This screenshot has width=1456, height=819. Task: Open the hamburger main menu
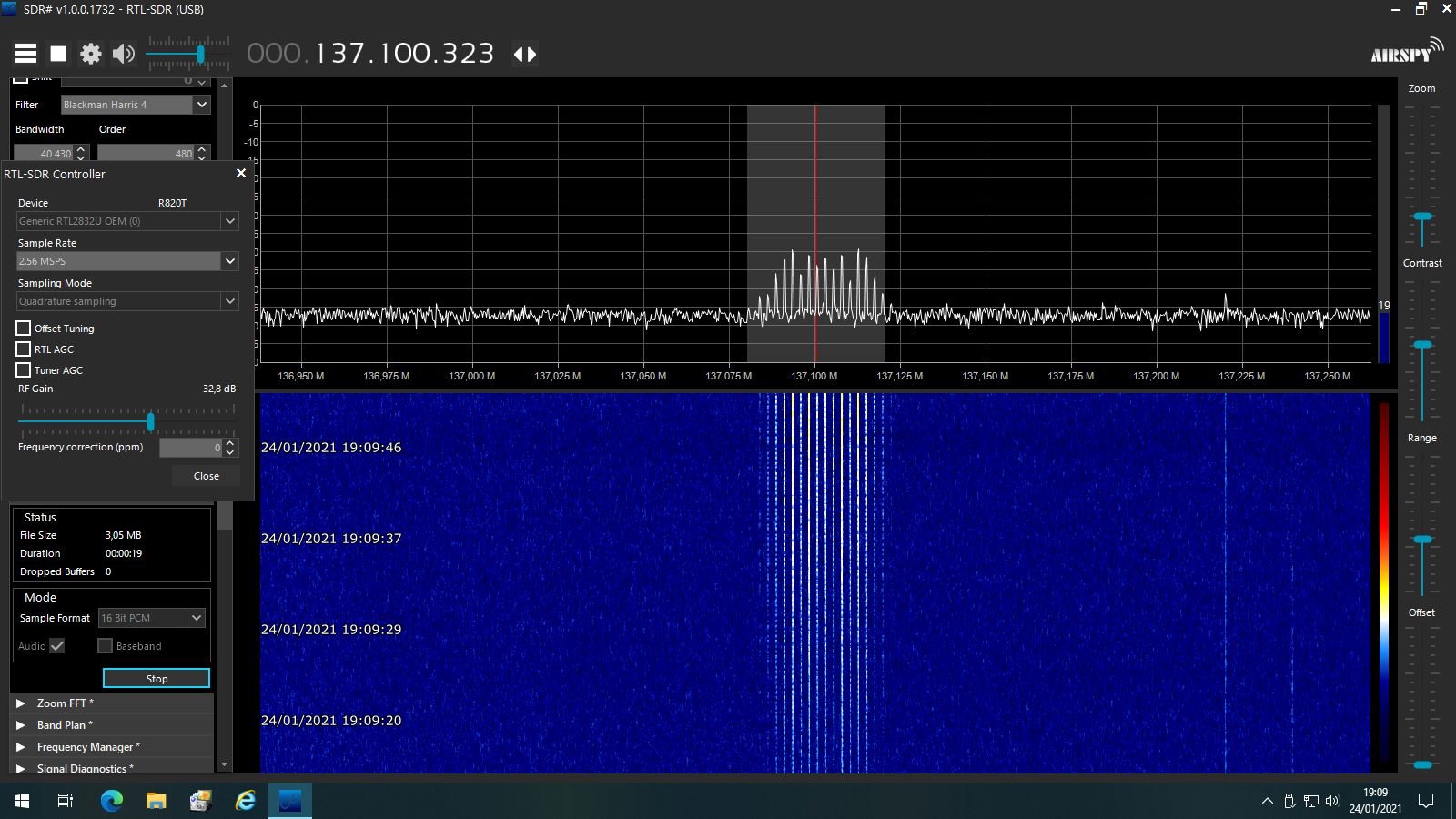pos(25,55)
